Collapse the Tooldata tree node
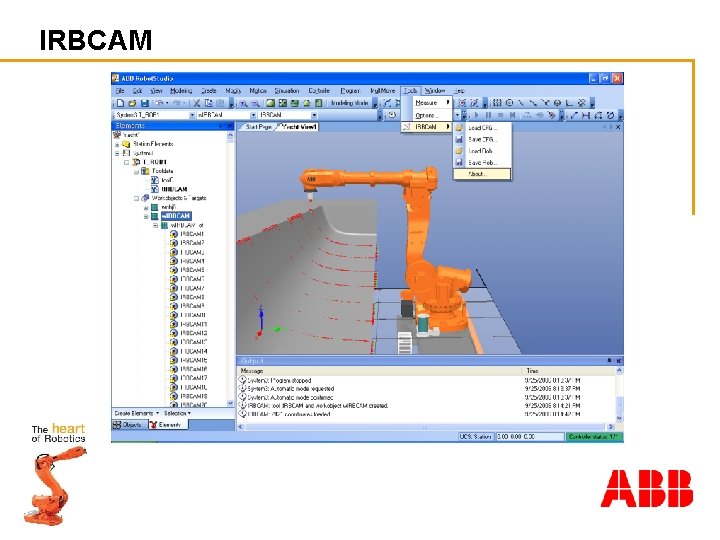Image resolution: width=720 pixels, height=540 pixels. [x=136, y=171]
